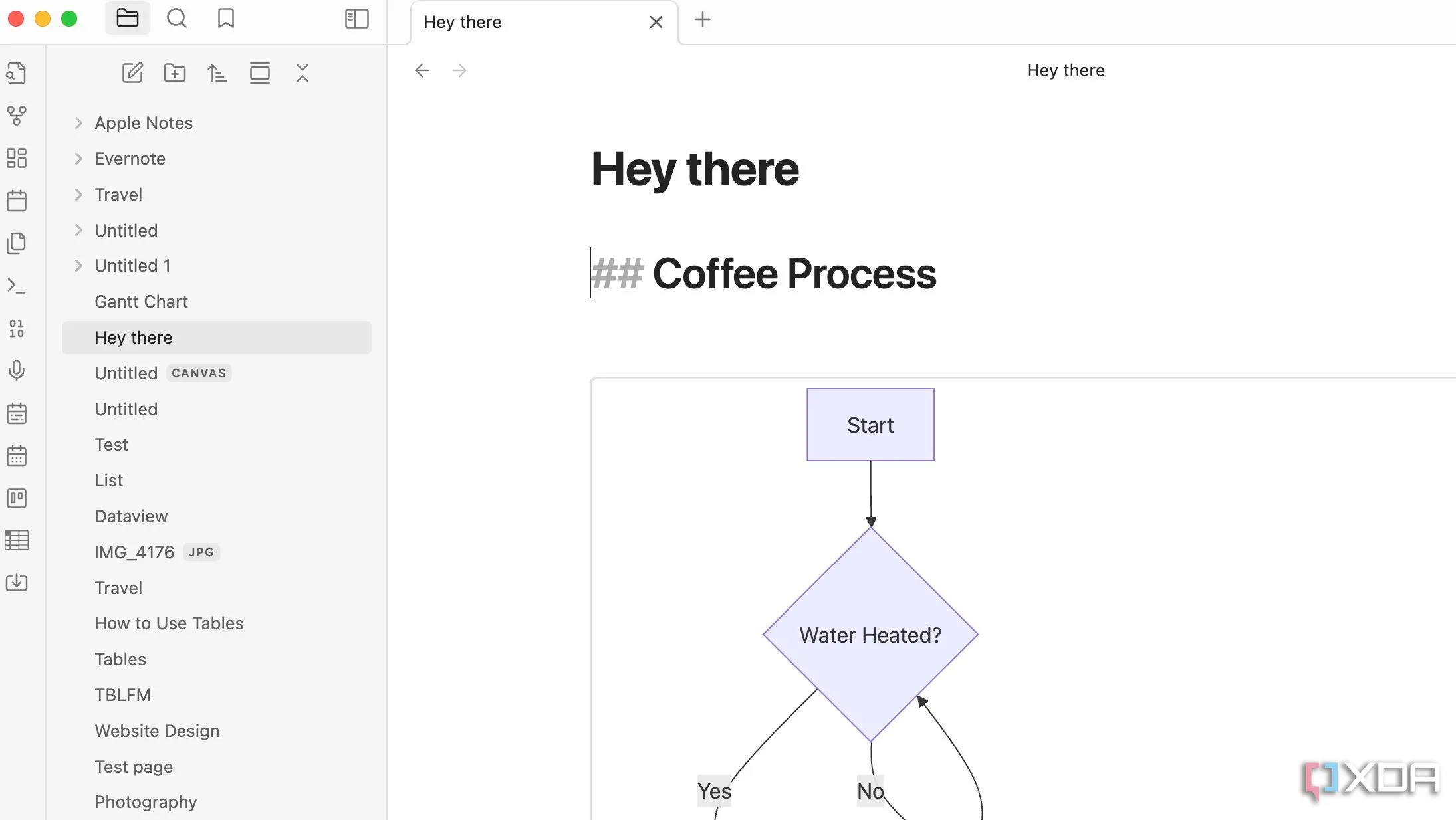Open command palette ribbon icon
This screenshot has width=1456, height=820.
click(x=17, y=286)
